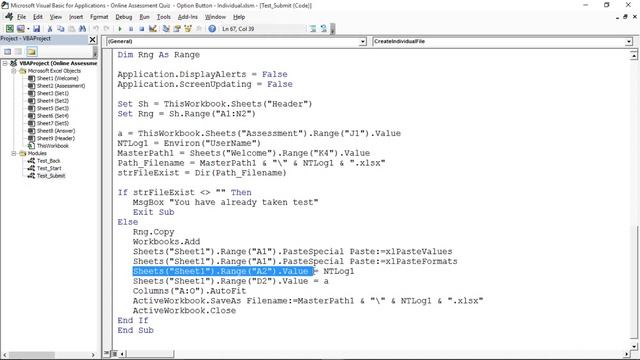Collapse the Modules folder
The image size is (640, 360).
tap(13, 153)
